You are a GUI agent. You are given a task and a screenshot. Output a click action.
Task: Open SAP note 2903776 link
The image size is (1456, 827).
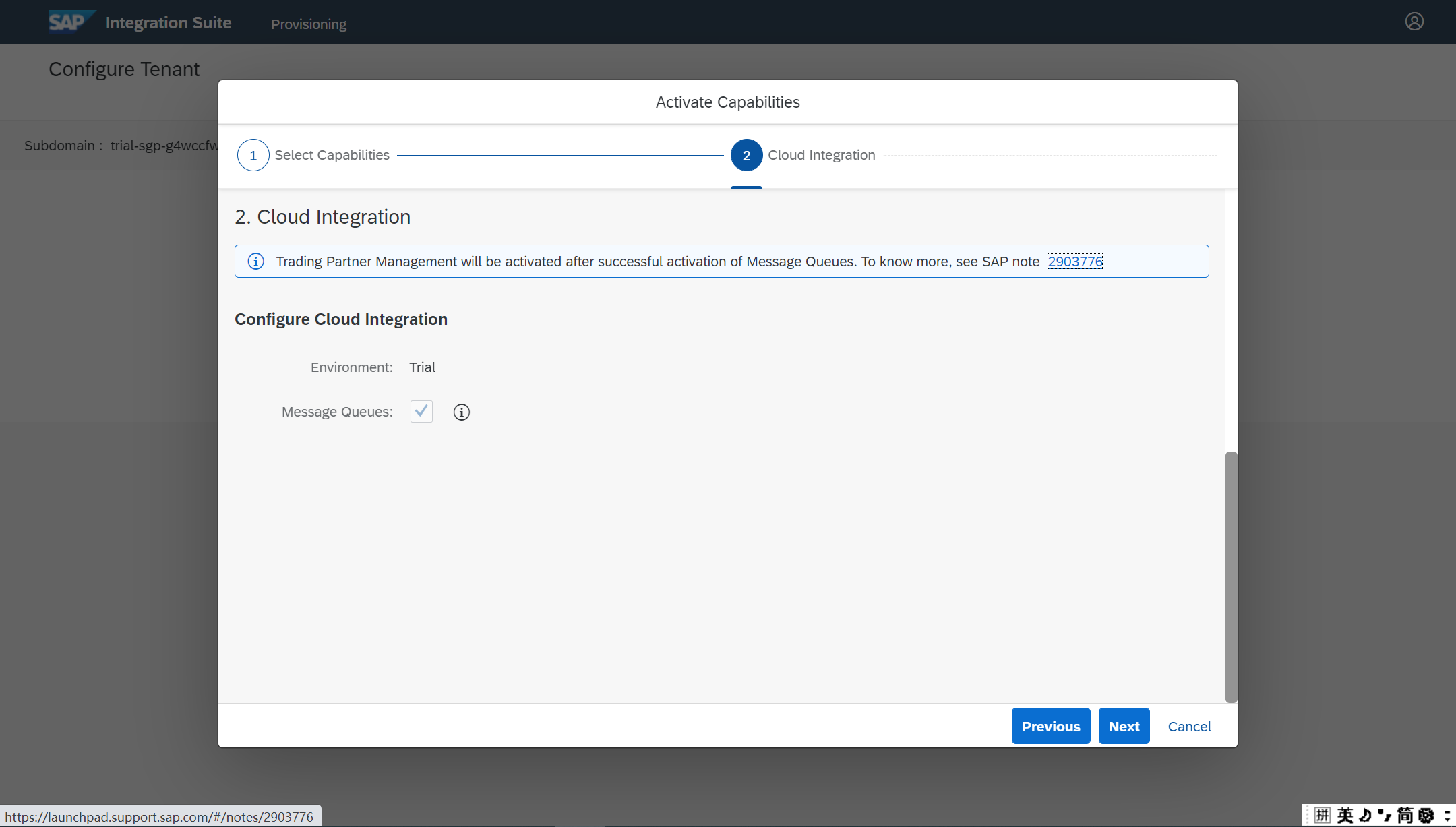point(1075,262)
